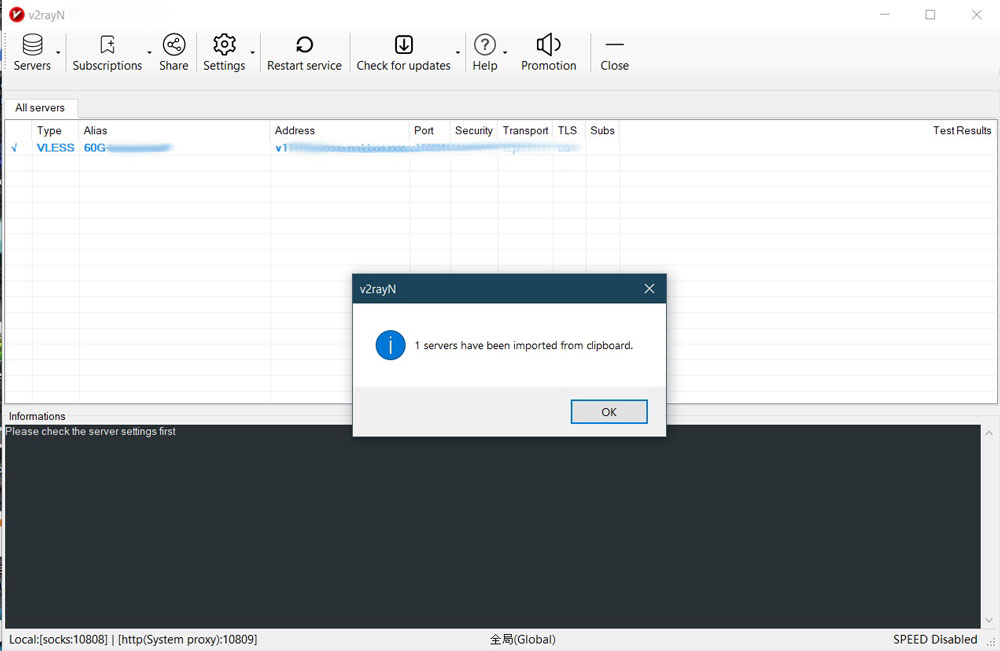The image size is (1000, 651).
Task: Open the Settings gear icon
Action: click(x=224, y=45)
